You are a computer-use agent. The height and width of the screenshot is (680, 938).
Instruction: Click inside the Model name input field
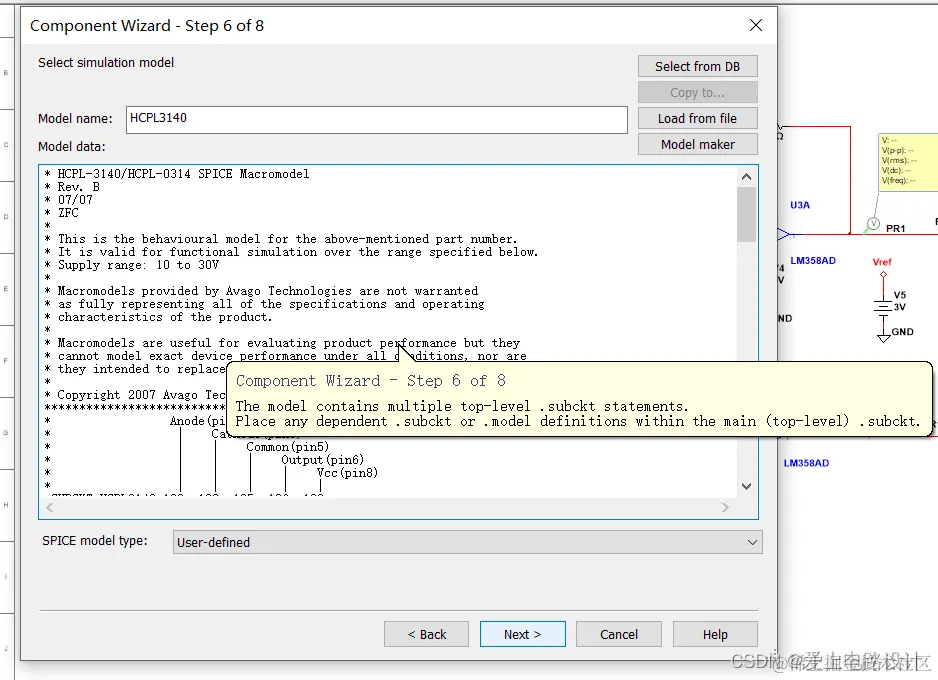[x=375, y=119]
